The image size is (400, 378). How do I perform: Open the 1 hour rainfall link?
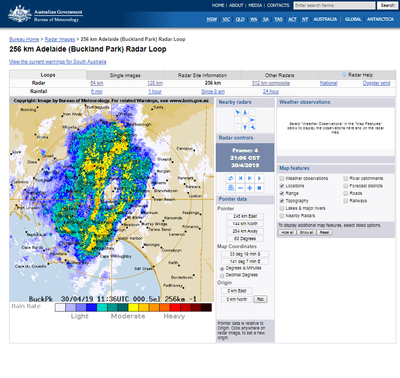155,91
